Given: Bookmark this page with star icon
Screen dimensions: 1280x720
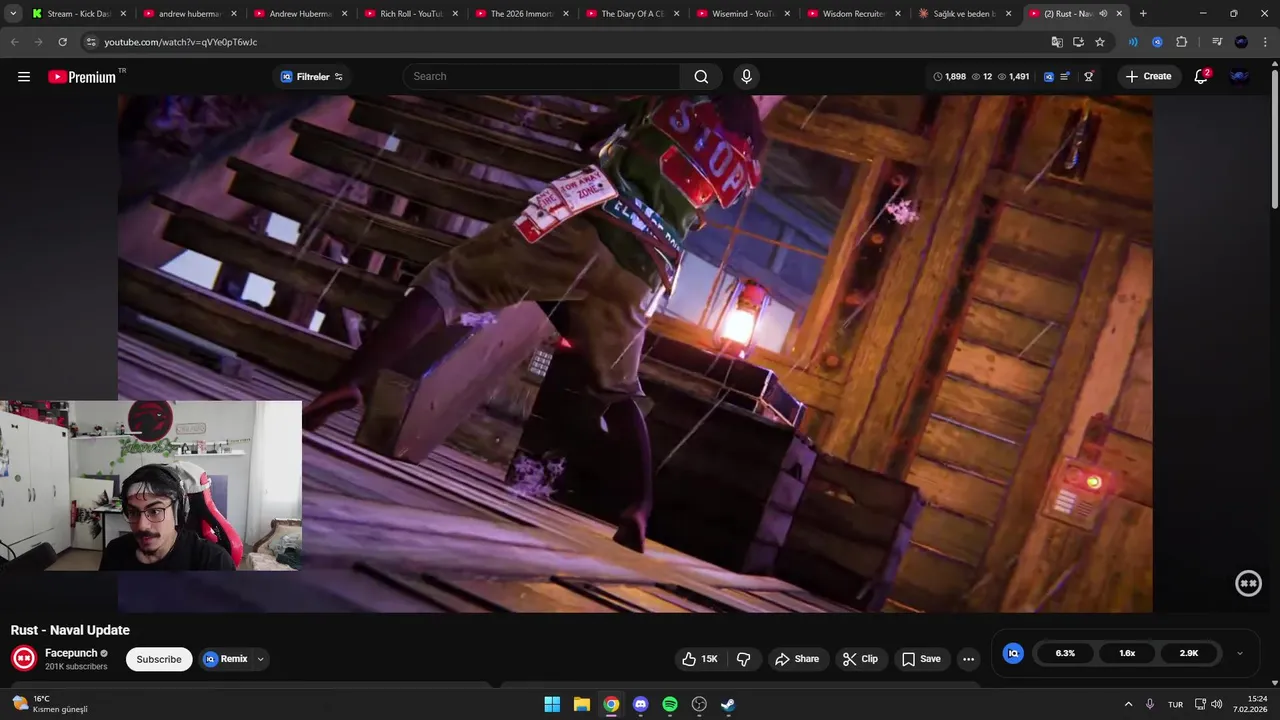Looking at the screenshot, I should (1100, 42).
